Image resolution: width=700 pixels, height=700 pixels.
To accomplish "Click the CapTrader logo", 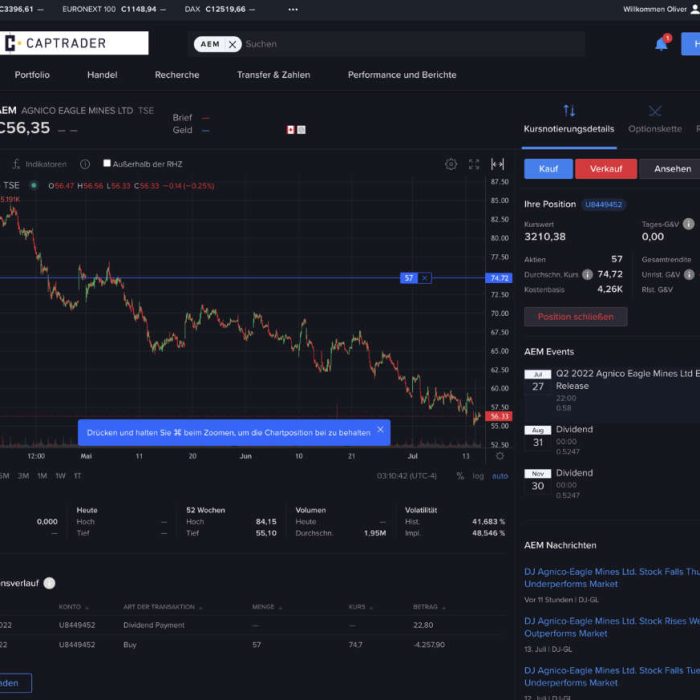I will (74, 43).
